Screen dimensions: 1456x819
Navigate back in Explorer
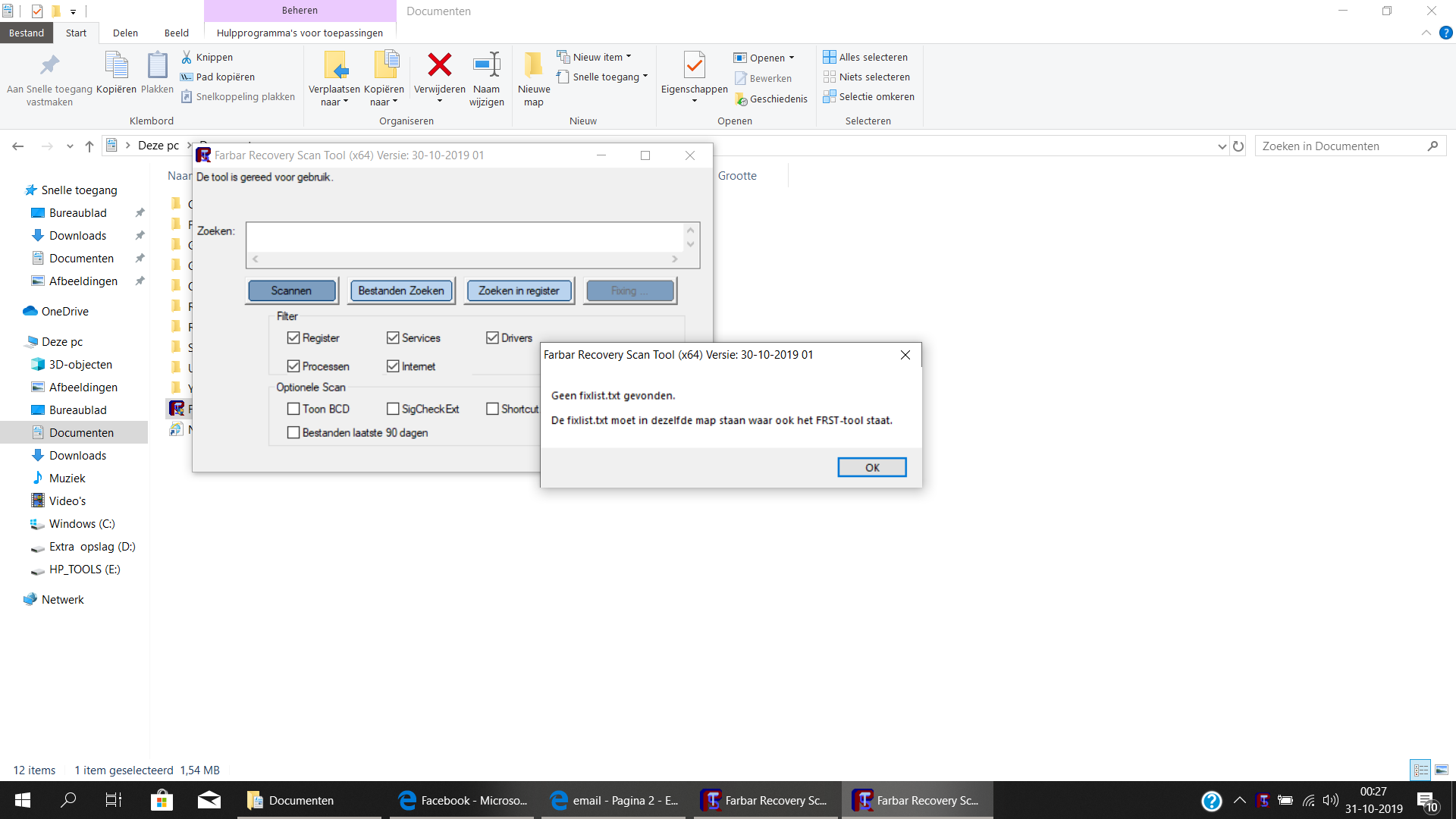tap(18, 146)
